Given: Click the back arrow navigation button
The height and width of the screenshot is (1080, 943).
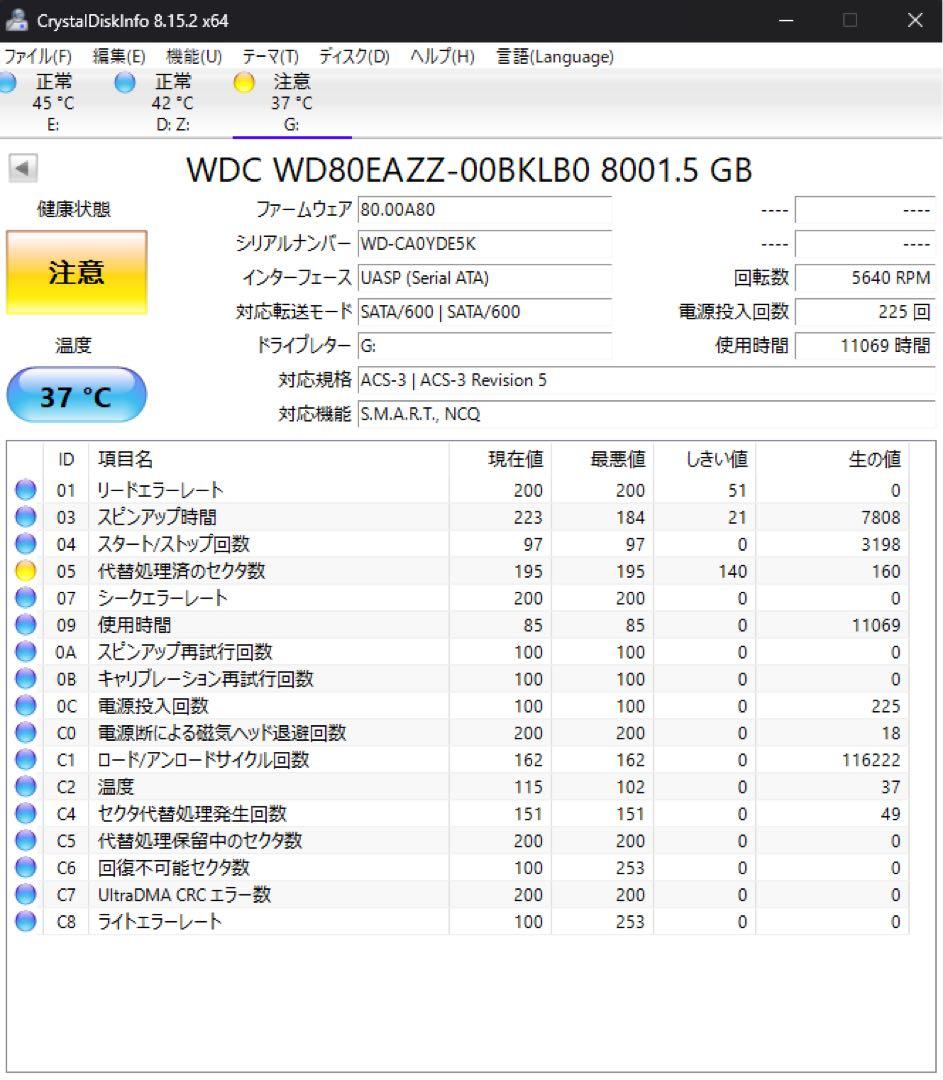Looking at the screenshot, I should pos(22,166).
